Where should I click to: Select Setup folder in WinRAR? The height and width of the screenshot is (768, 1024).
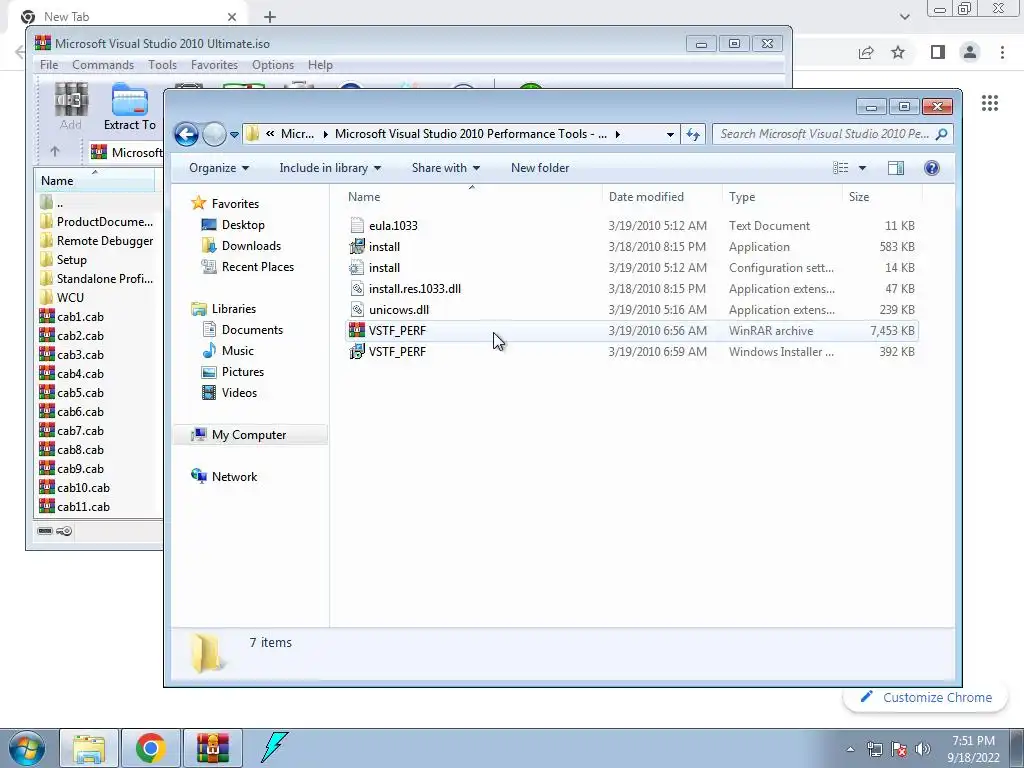tap(63, 259)
